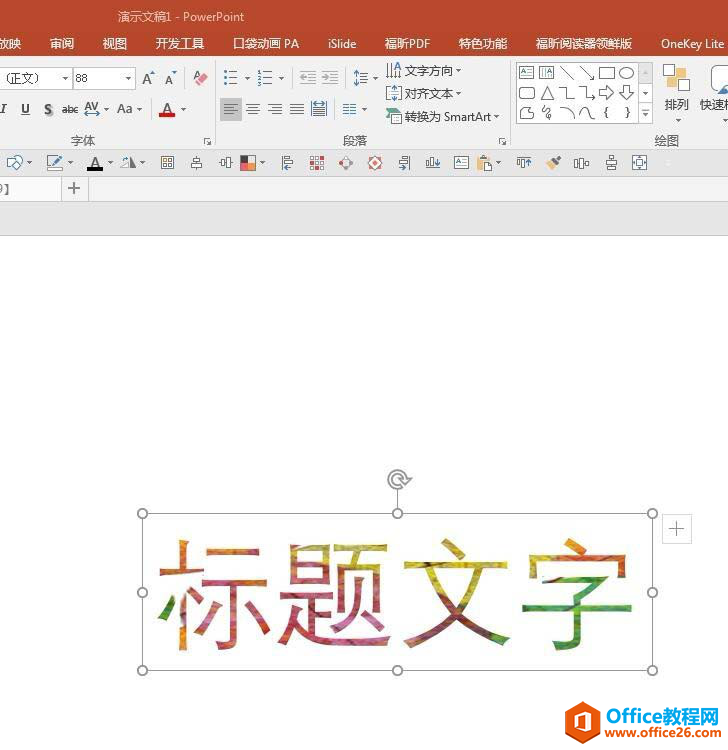Click the rotation handle above text box

pyautogui.click(x=398, y=479)
